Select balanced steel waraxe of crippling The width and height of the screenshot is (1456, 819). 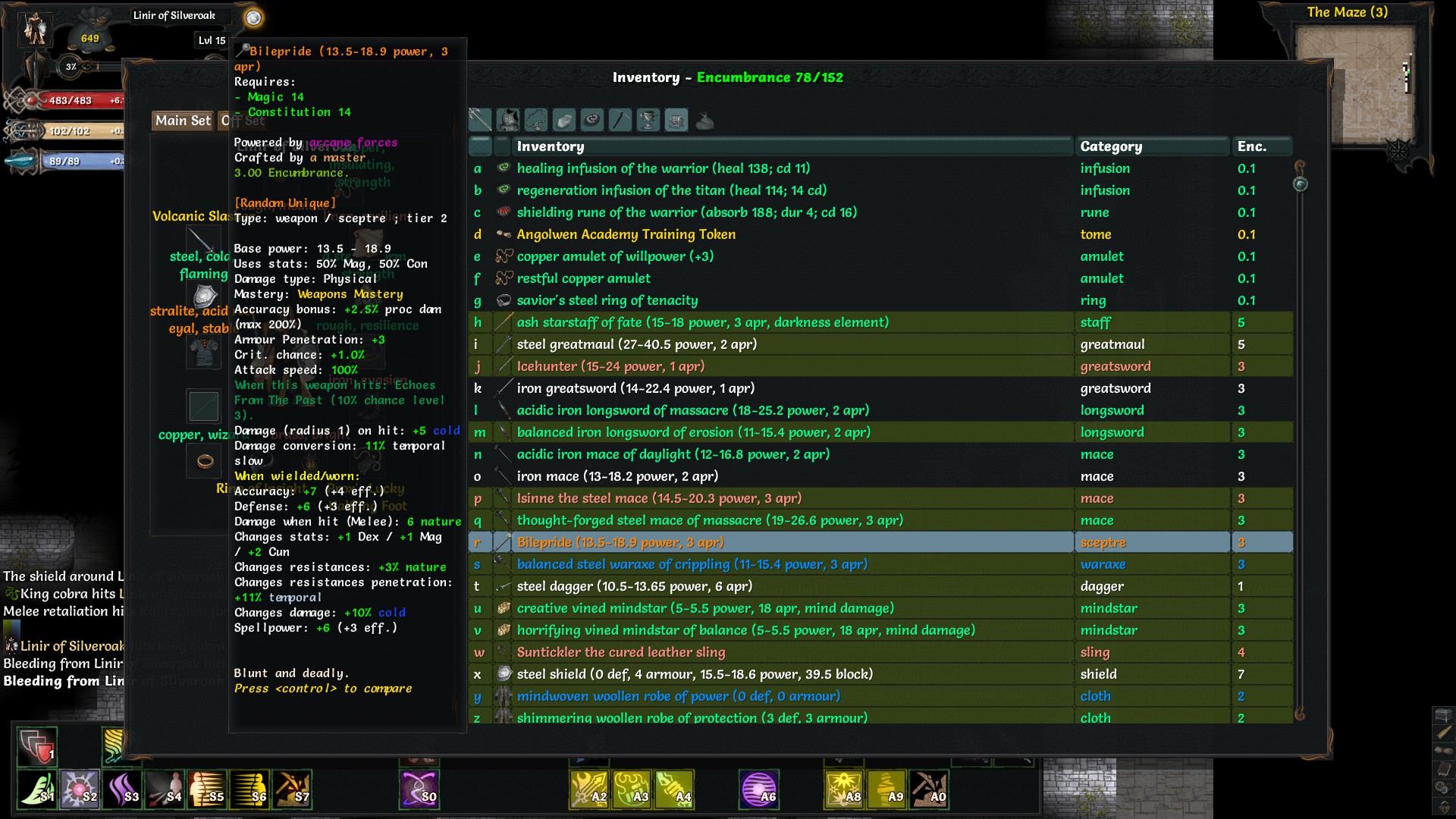[880, 564]
